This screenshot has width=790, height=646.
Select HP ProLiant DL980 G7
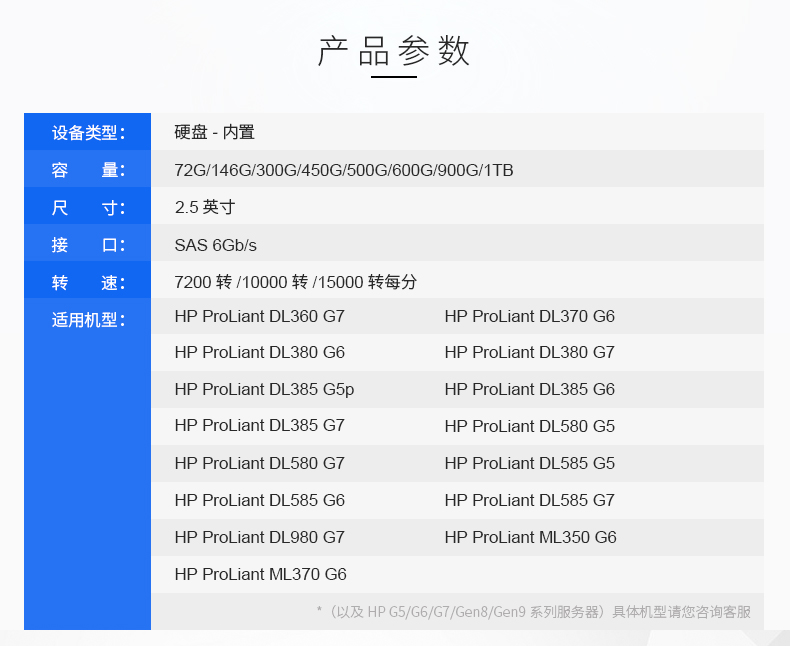[x=259, y=537]
